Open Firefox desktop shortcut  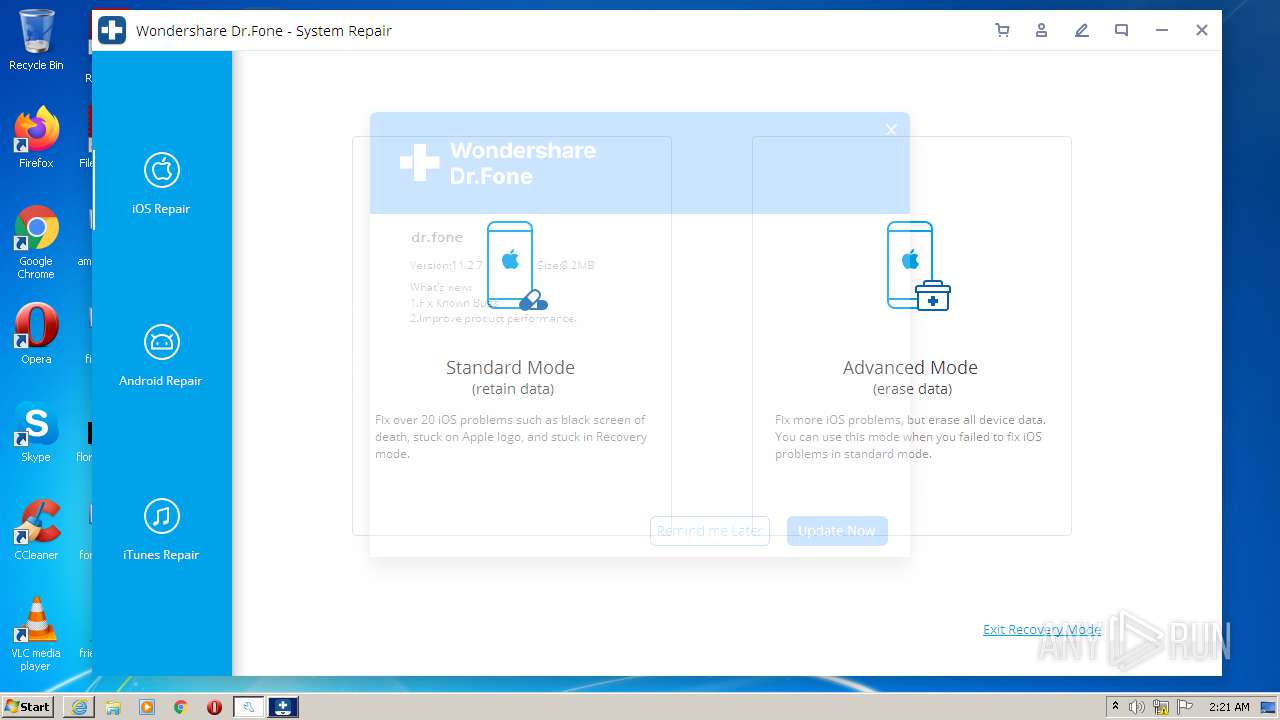(36, 137)
